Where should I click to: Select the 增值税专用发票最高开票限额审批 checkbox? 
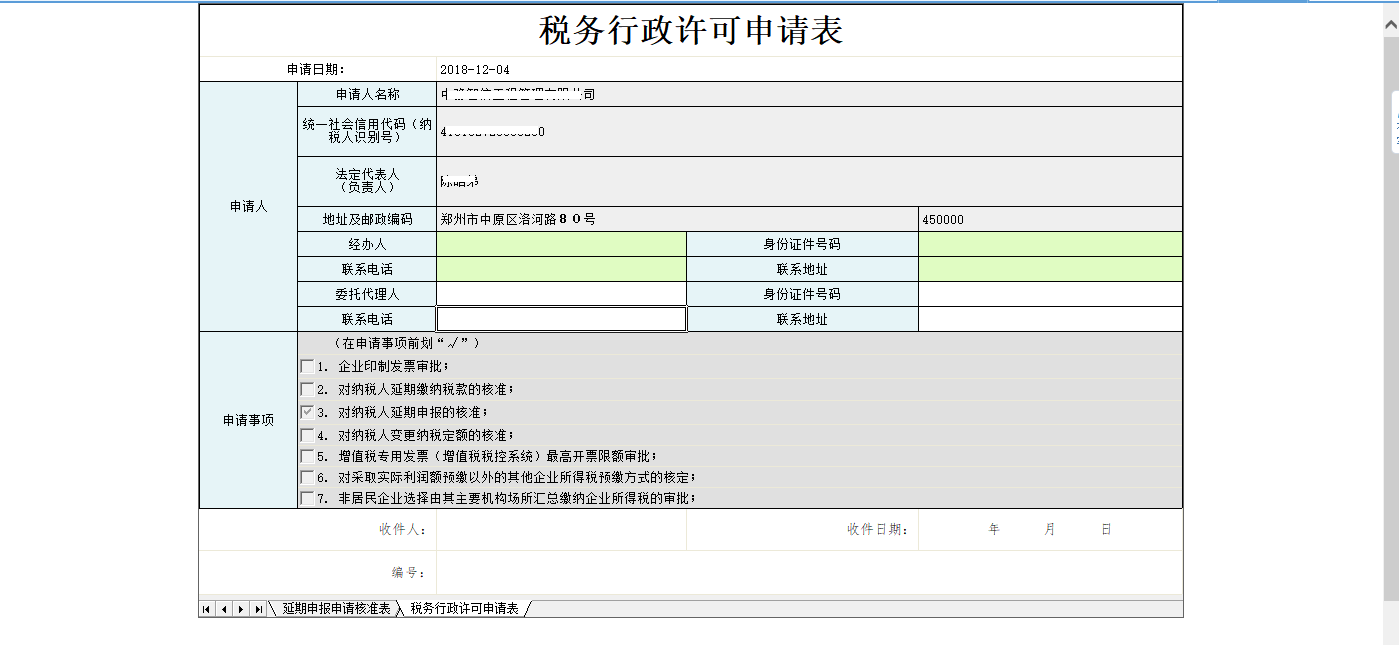click(307, 455)
